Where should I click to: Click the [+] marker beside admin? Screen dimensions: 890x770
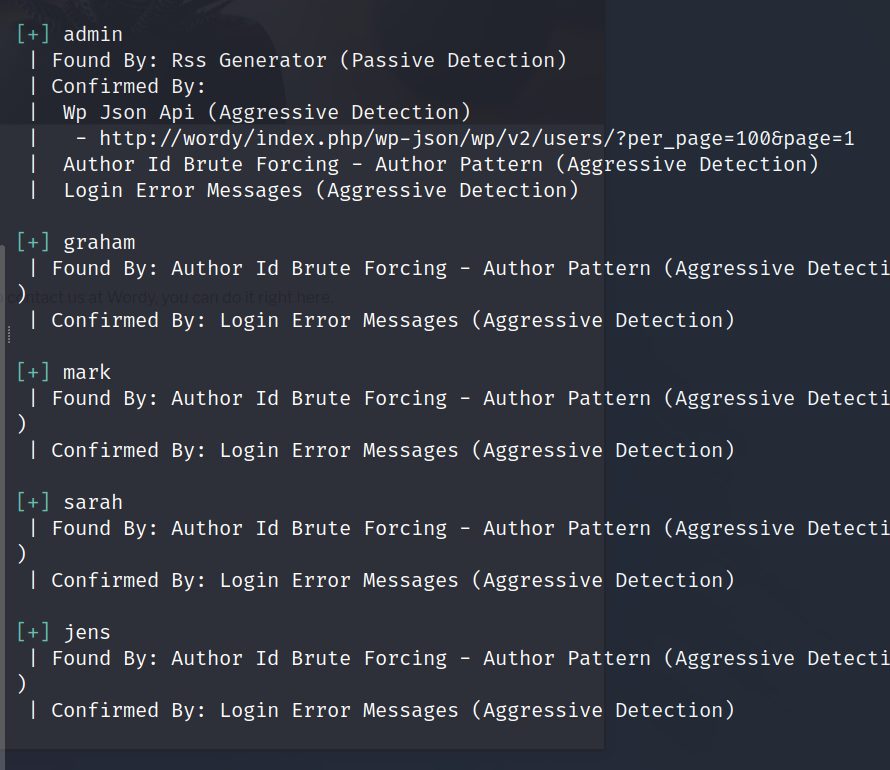coord(33,34)
